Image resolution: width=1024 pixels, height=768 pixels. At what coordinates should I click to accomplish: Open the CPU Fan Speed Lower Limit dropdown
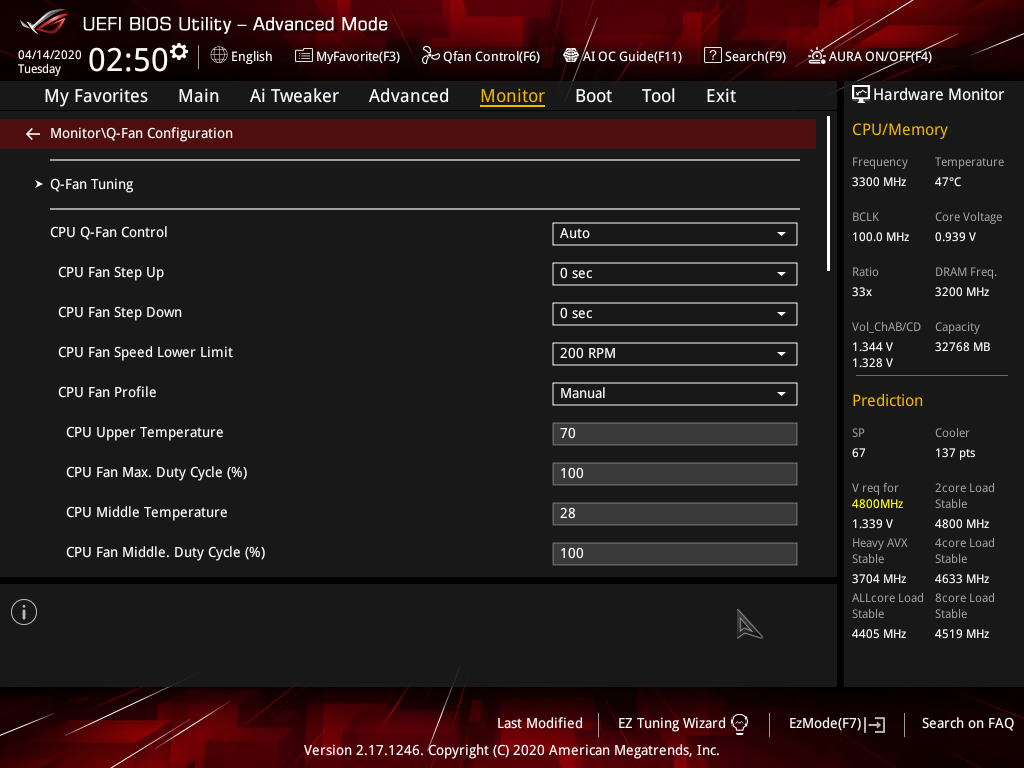675,354
